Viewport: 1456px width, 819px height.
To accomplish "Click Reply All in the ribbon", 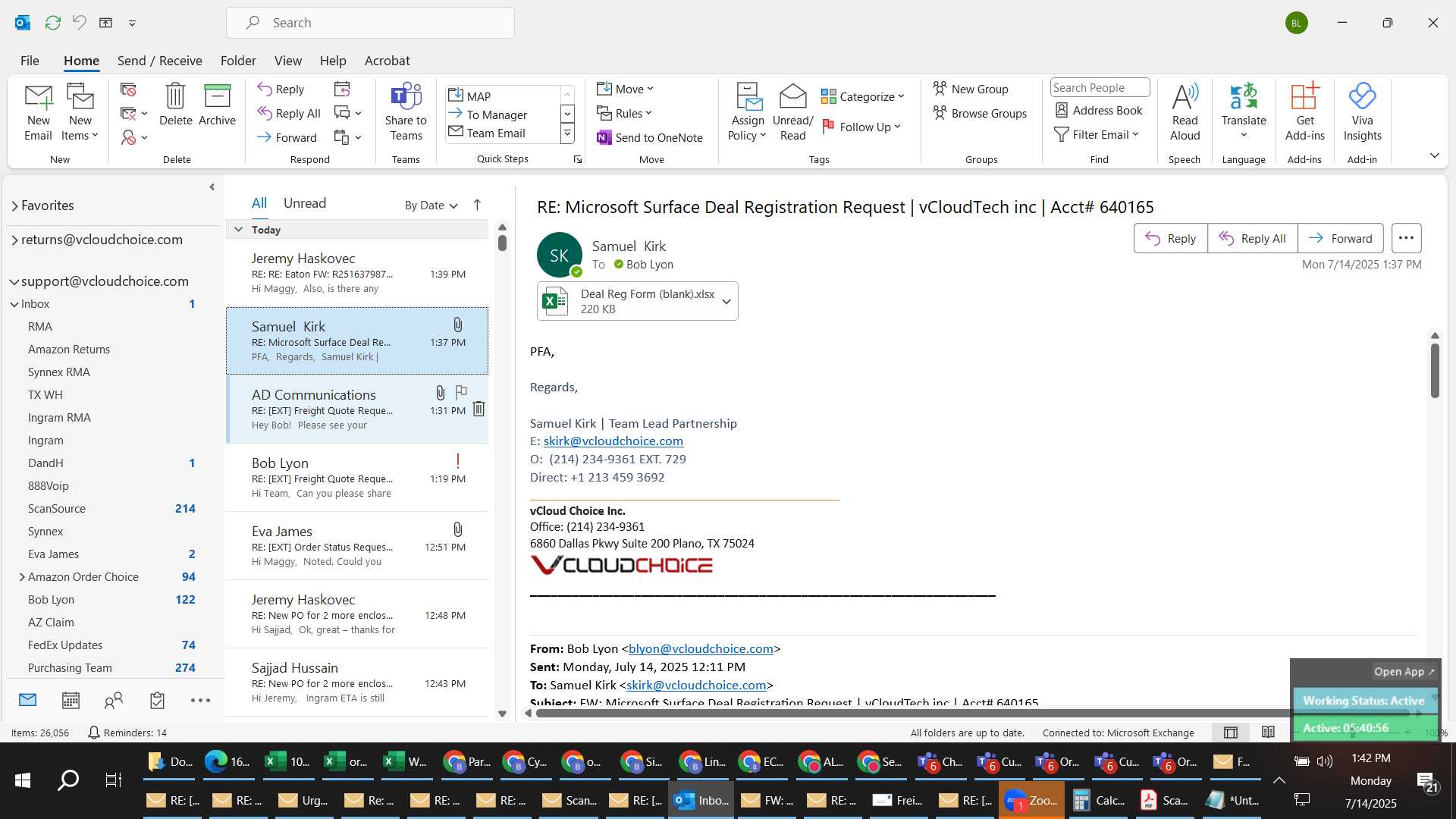I will [289, 113].
